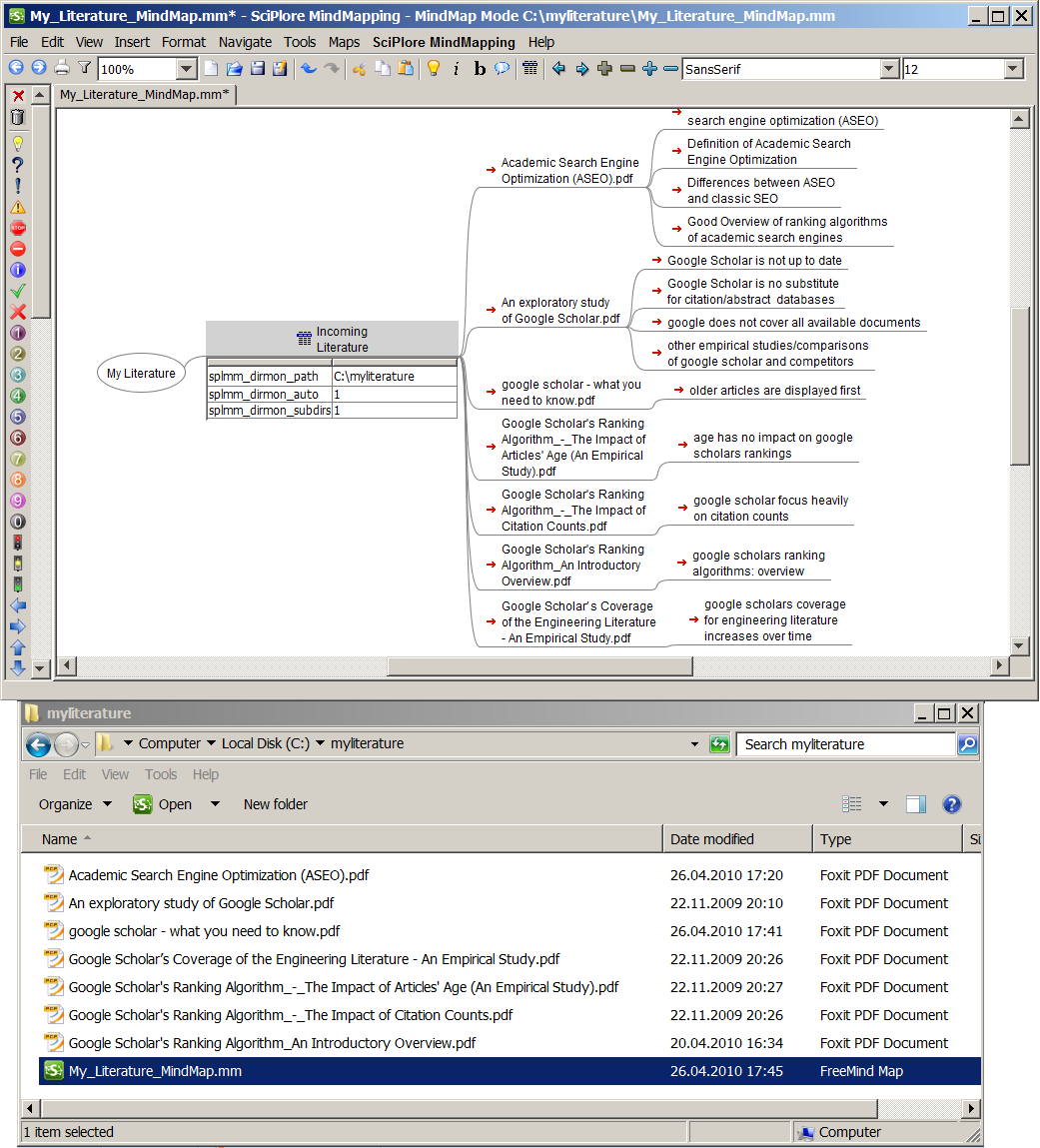Add the priority 1 number icon
The image size is (1040, 1148).
pos(18,333)
